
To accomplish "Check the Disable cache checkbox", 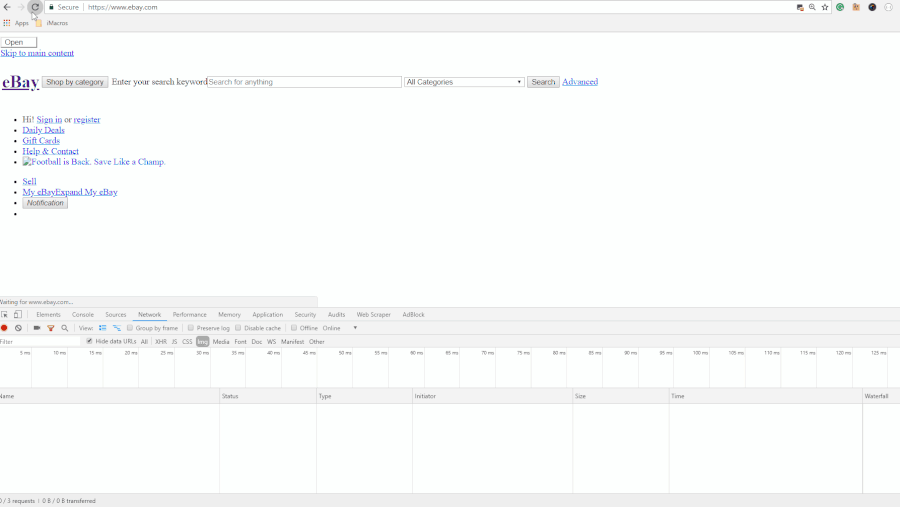I will click(x=238, y=328).
